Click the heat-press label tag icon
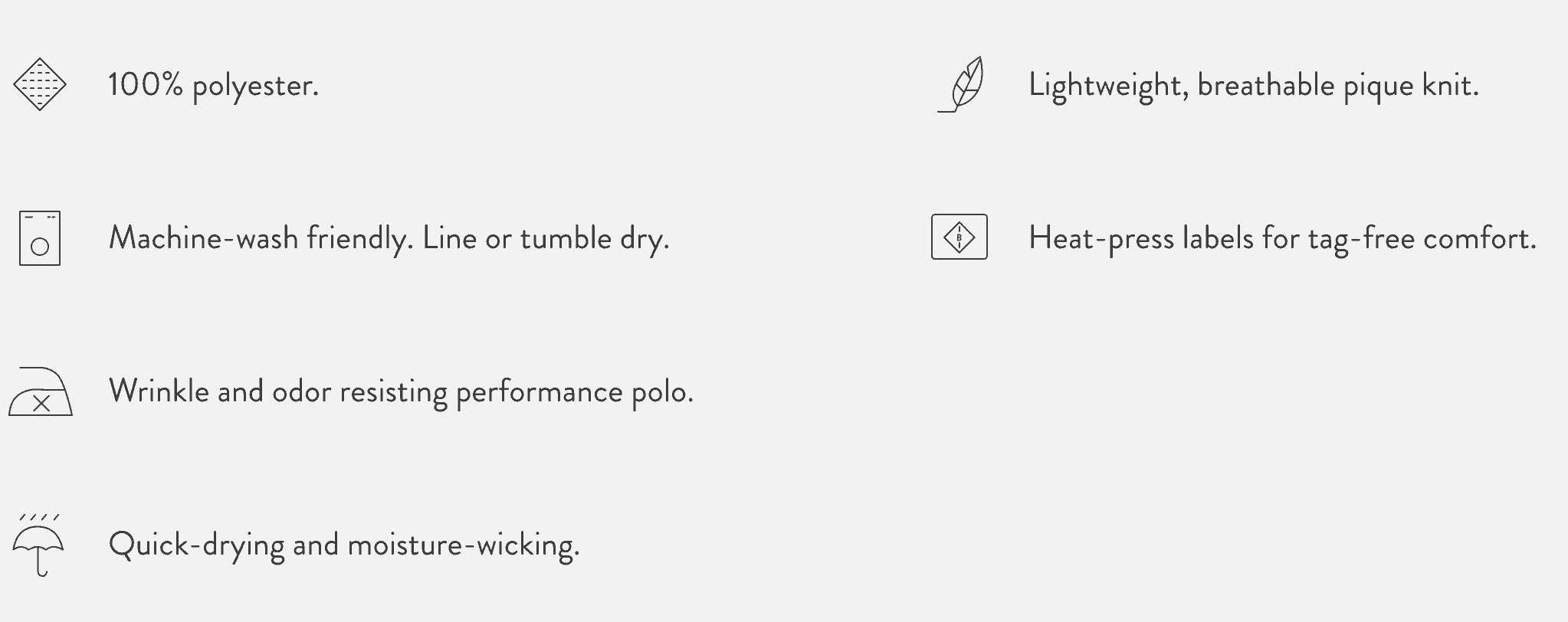The height and width of the screenshot is (622, 1568). pos(959,237)
